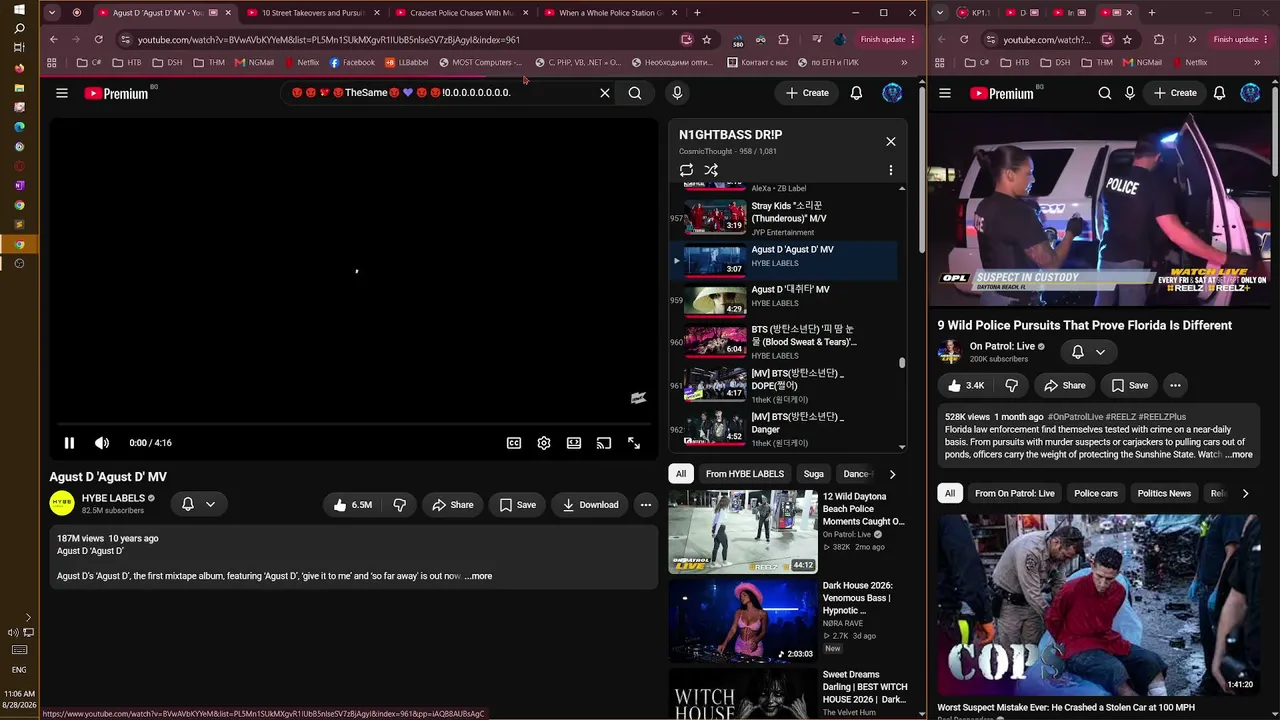
Task: Open the MOST Computers bookmark
Action: pyautogui.click(x=479, y=62)
